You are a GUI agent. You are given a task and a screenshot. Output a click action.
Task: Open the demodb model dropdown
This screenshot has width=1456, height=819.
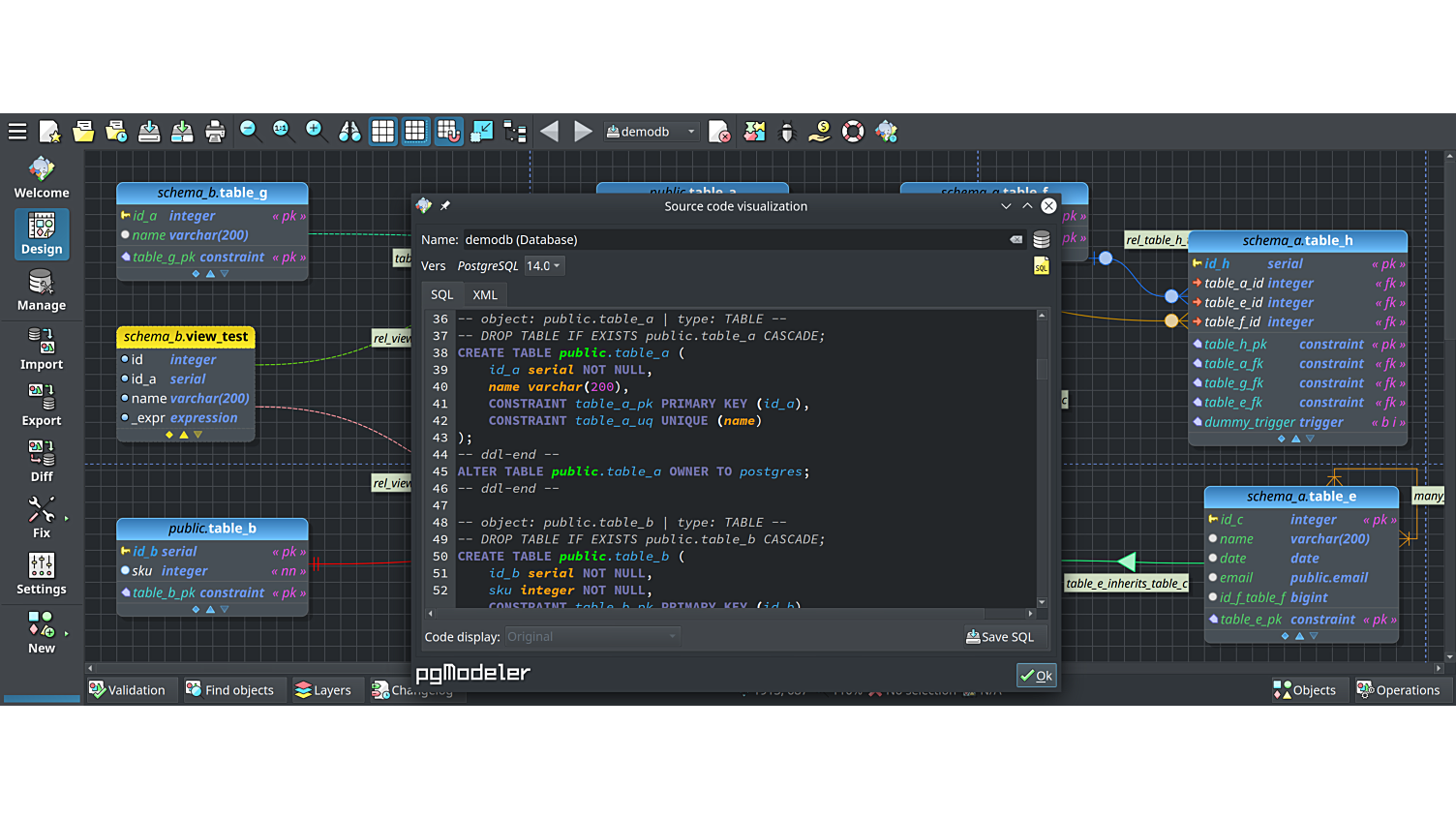[x=652, y=132]
